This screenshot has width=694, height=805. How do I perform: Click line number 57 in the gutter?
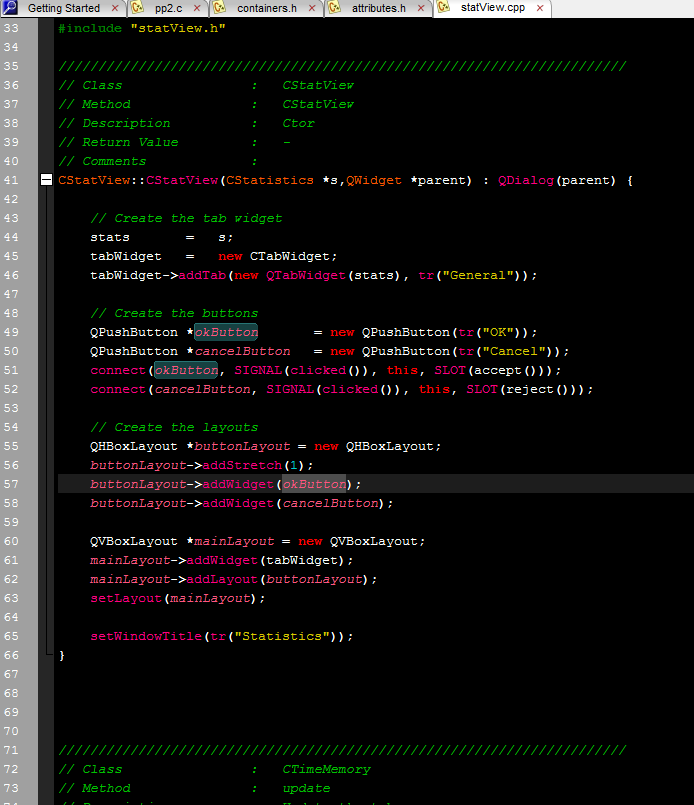(x=11, y=484)
